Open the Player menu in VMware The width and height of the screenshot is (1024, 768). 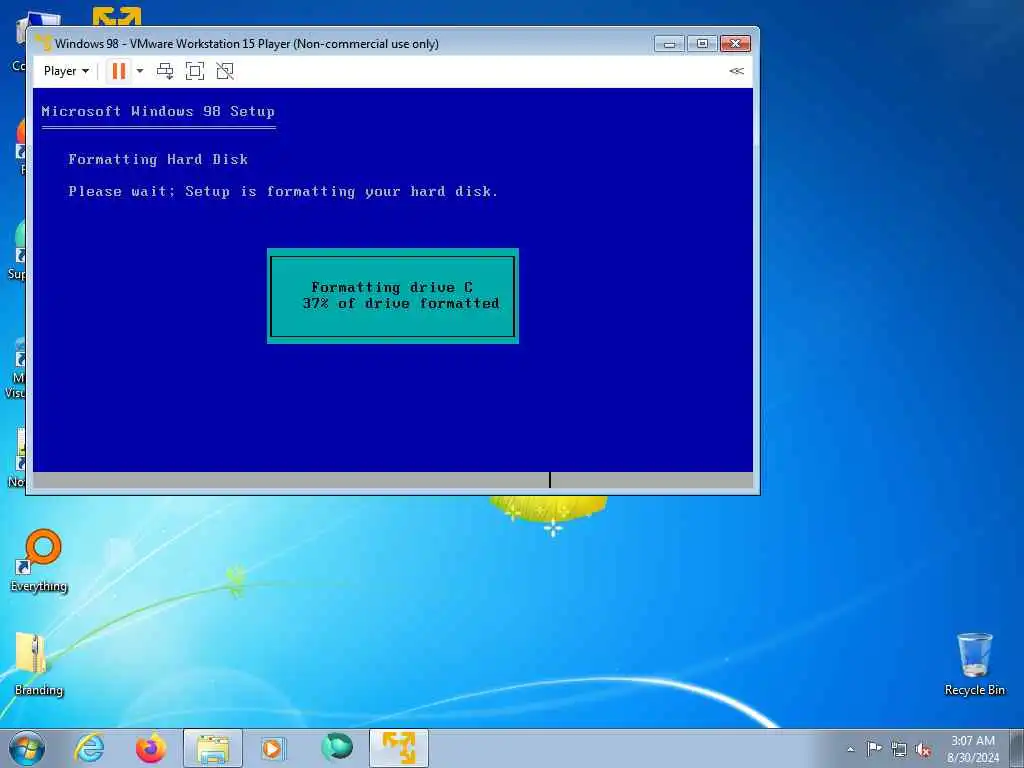[x=66, y=71]
